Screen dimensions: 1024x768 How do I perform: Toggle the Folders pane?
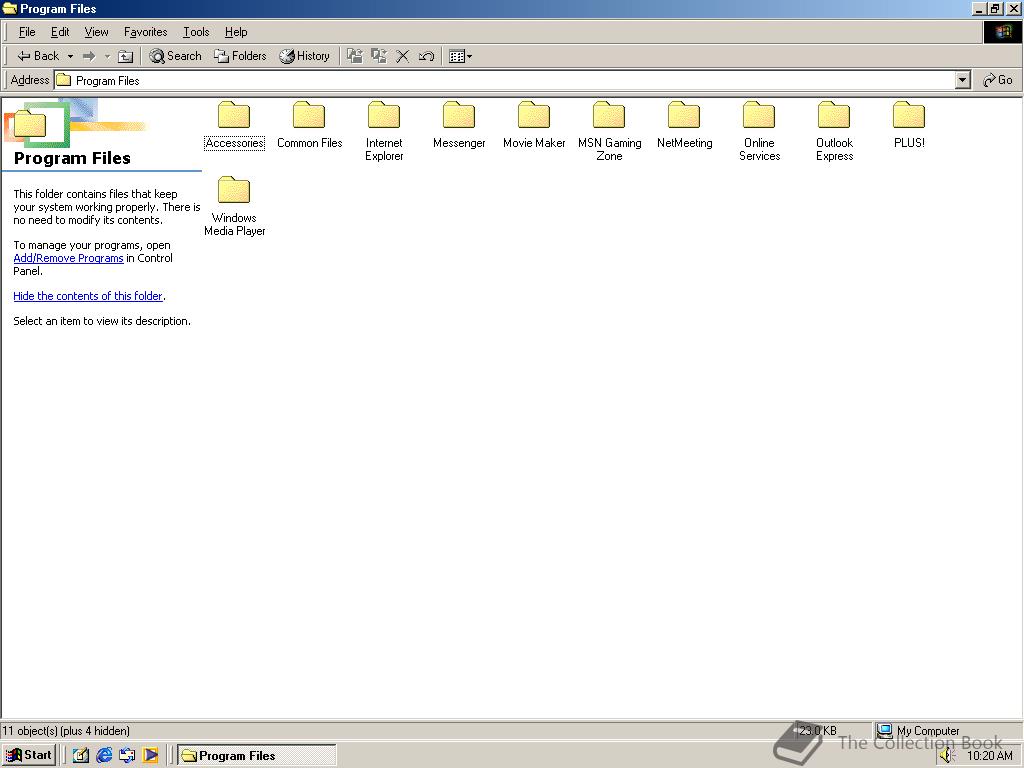coord(240,56)
